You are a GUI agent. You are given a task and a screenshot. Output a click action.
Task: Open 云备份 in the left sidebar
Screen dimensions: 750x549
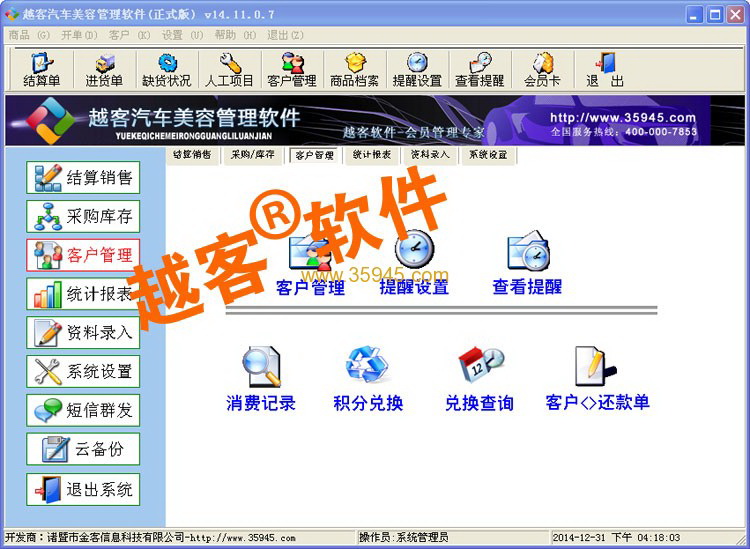click(x=83, y=449)
